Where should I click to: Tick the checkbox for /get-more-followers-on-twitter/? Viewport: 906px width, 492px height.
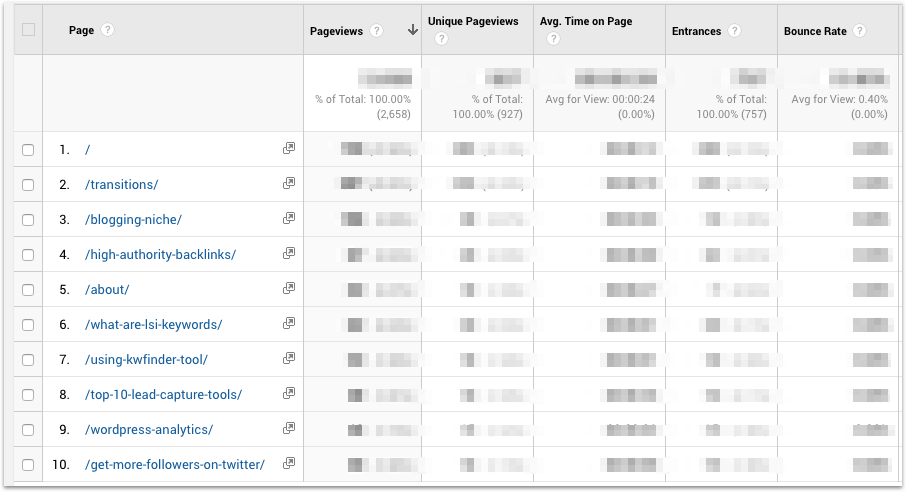(28, 465)
